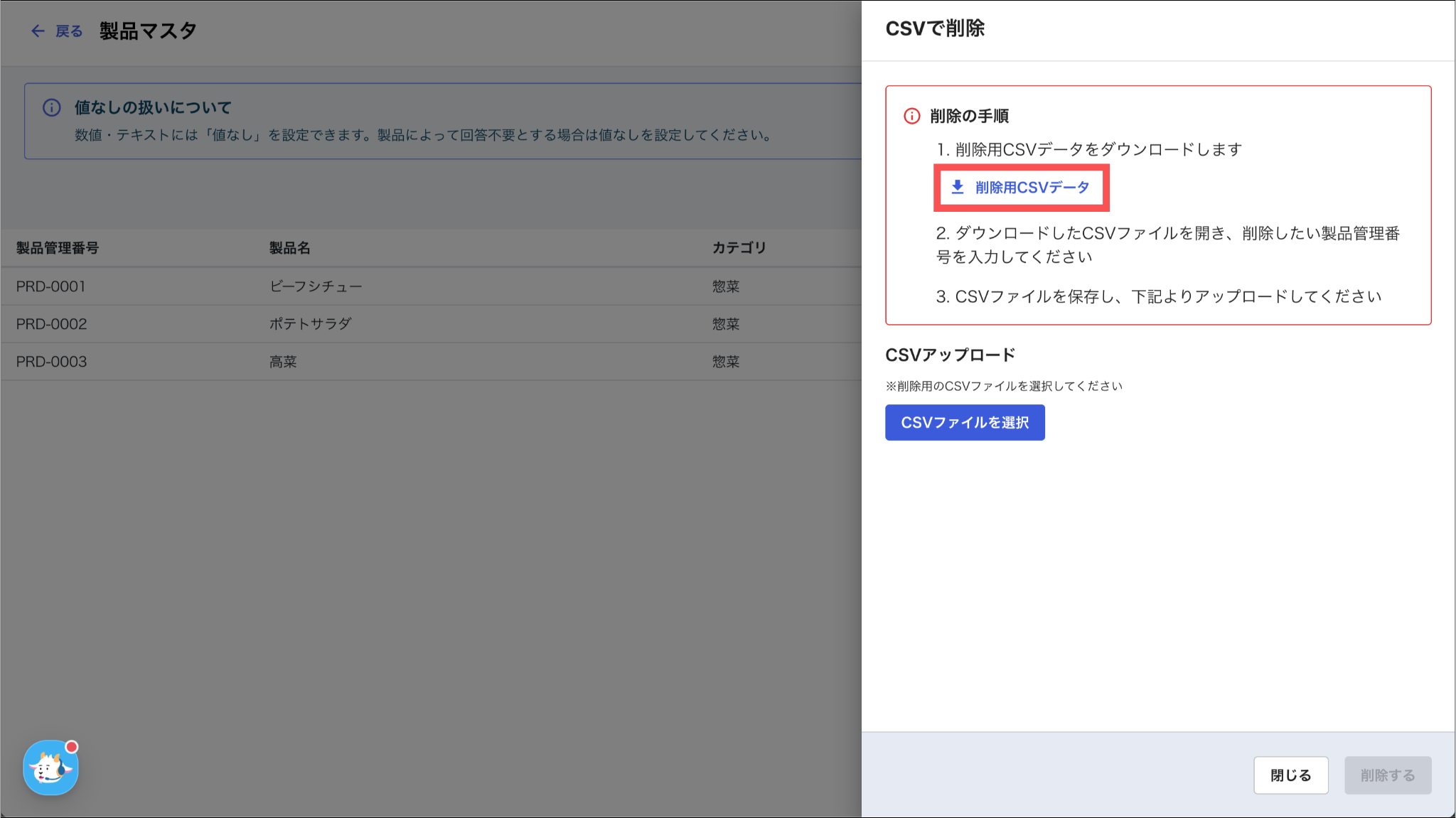Click the 戻る link text
This screenshot has width=1456, height=818.
point(69,31)
